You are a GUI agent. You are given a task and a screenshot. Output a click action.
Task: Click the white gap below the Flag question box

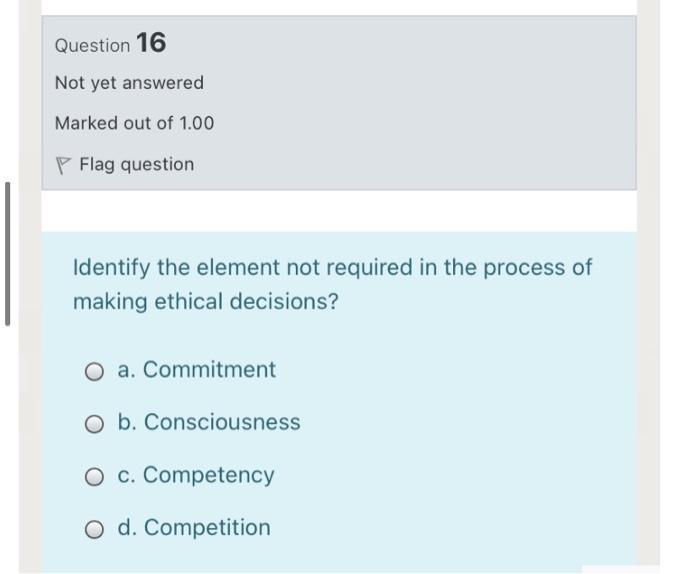click(x=339, y=210)
